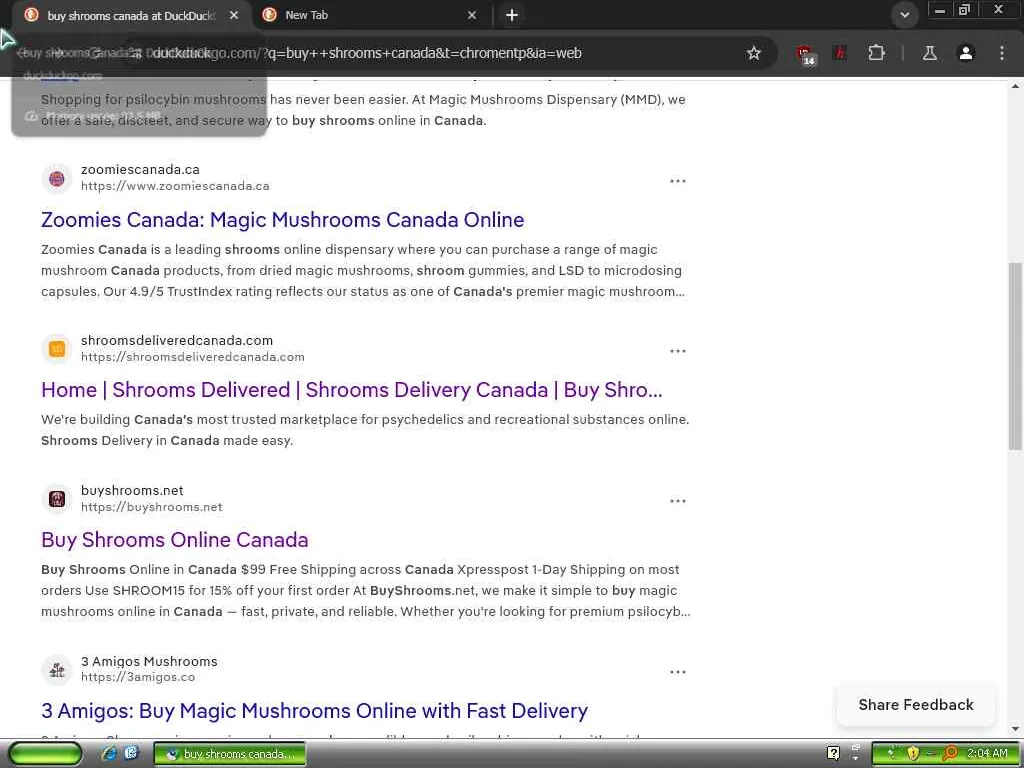The height and width of the screenshot is (768, 1024).
Task: Click the buyshrooms.net favicon
Action: pos(57,499)
